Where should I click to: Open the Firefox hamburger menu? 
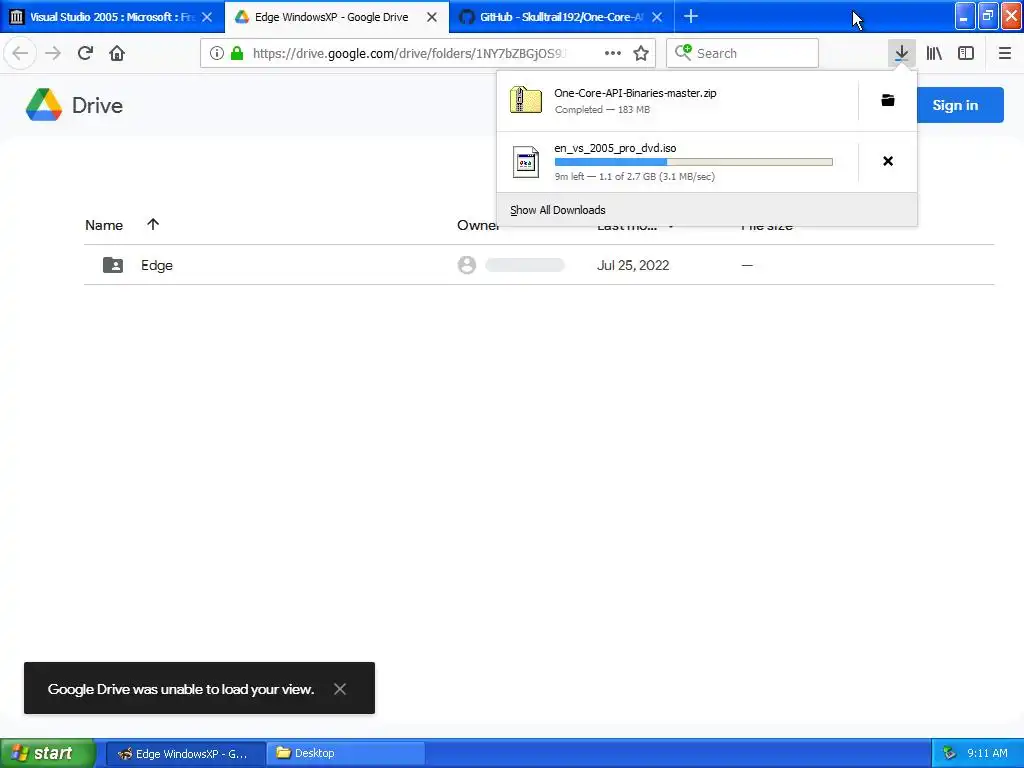[x=1004, y=53]
